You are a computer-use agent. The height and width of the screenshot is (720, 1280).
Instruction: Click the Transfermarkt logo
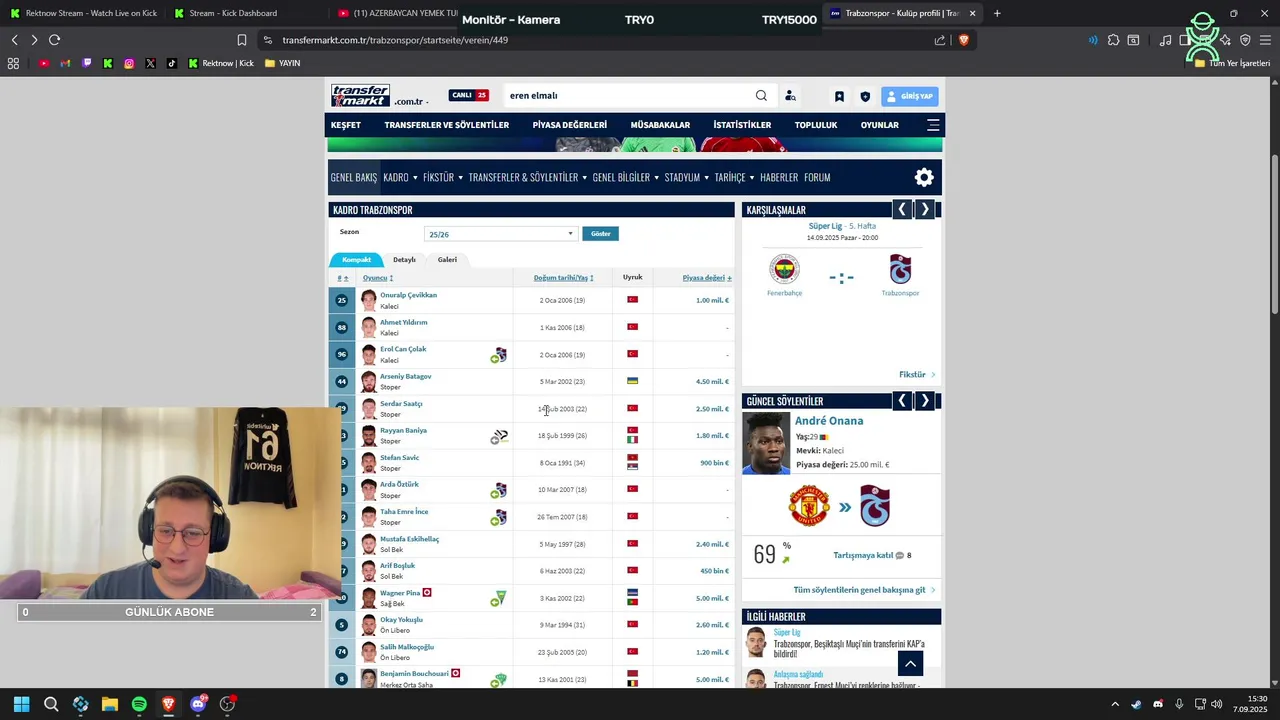[361, 96]
